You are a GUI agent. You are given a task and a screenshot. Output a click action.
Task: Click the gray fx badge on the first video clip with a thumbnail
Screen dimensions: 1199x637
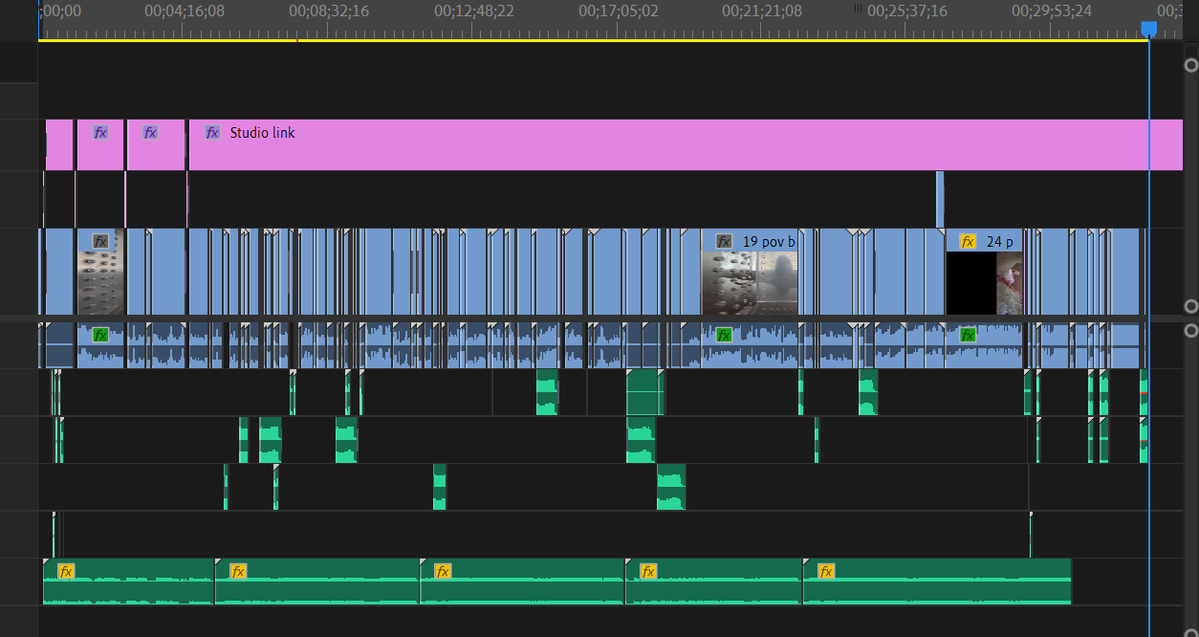(100, 242)
